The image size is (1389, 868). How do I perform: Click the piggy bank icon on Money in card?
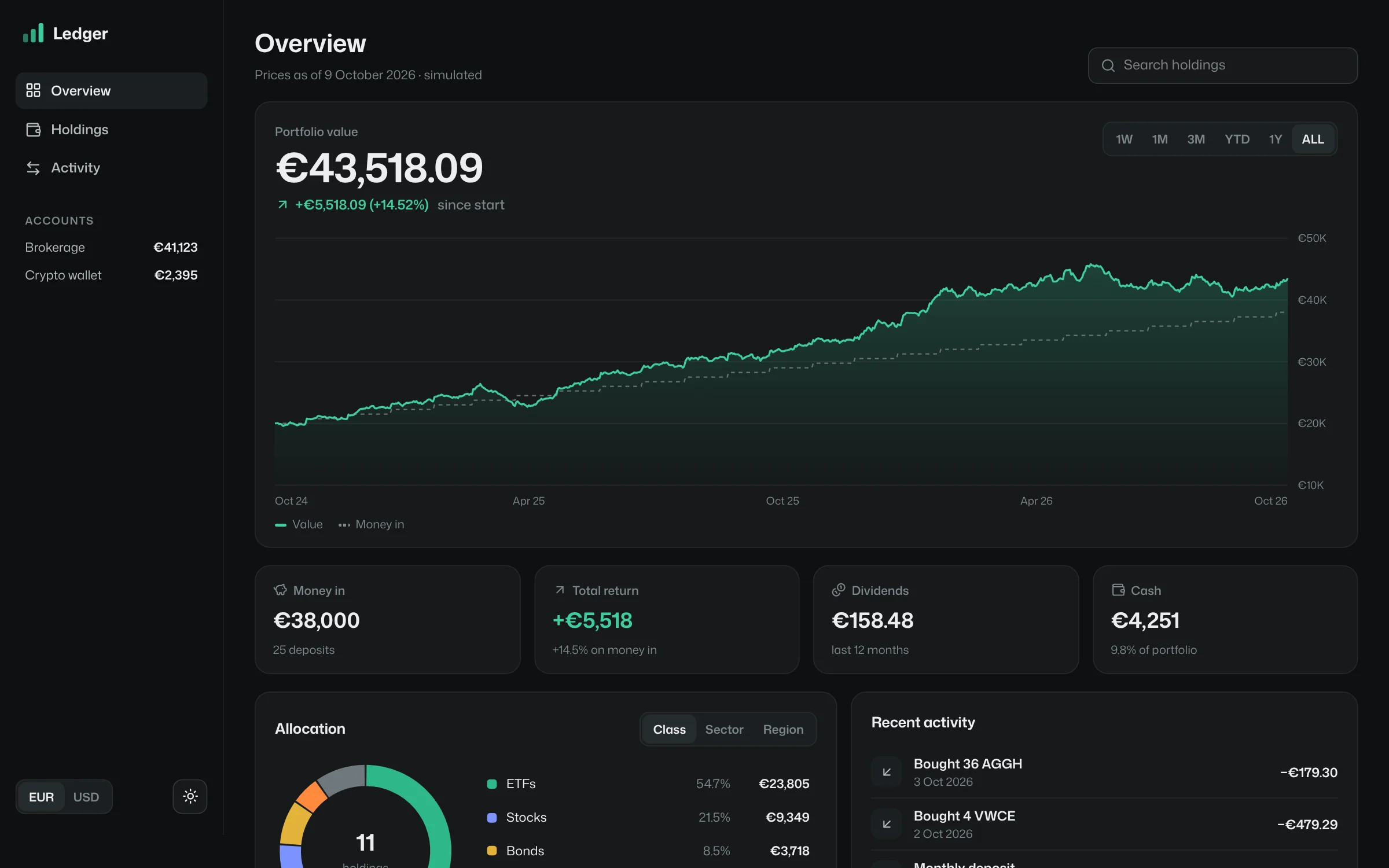[x=280, y=590]
